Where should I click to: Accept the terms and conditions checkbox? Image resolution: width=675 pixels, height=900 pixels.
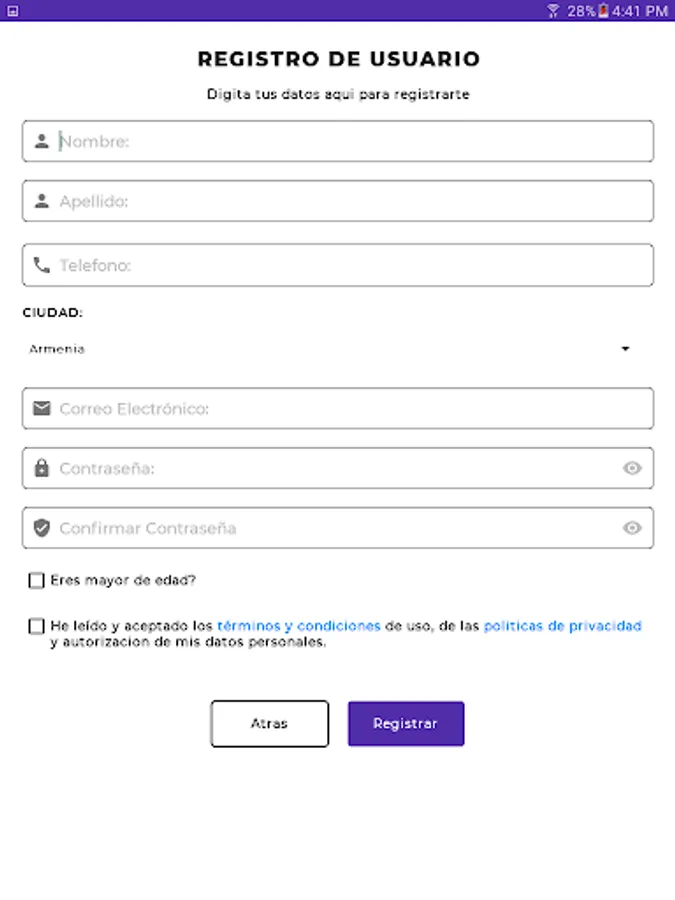(37, 626)
